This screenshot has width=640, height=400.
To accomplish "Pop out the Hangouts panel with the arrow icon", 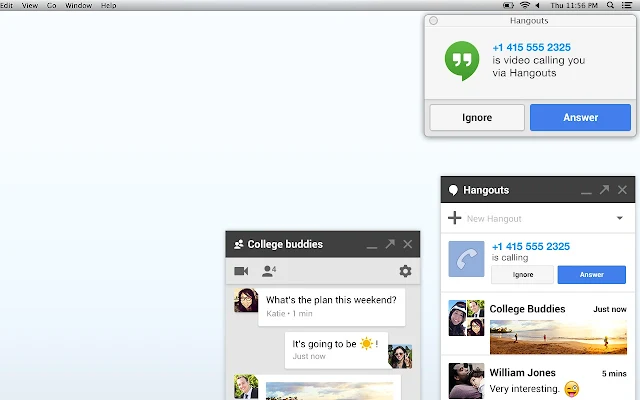I will (604, 189).
